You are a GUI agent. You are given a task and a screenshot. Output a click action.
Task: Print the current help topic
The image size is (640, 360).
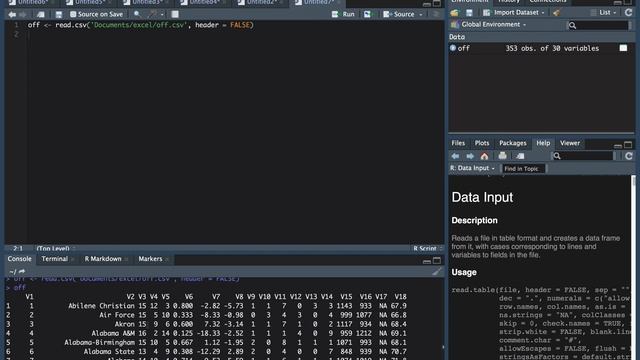coord(502,156)
